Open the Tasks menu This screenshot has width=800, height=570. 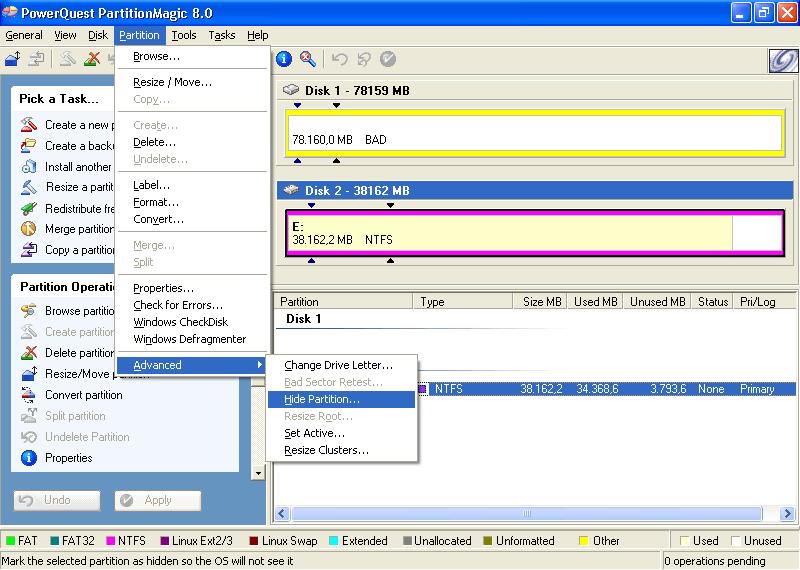222,35
